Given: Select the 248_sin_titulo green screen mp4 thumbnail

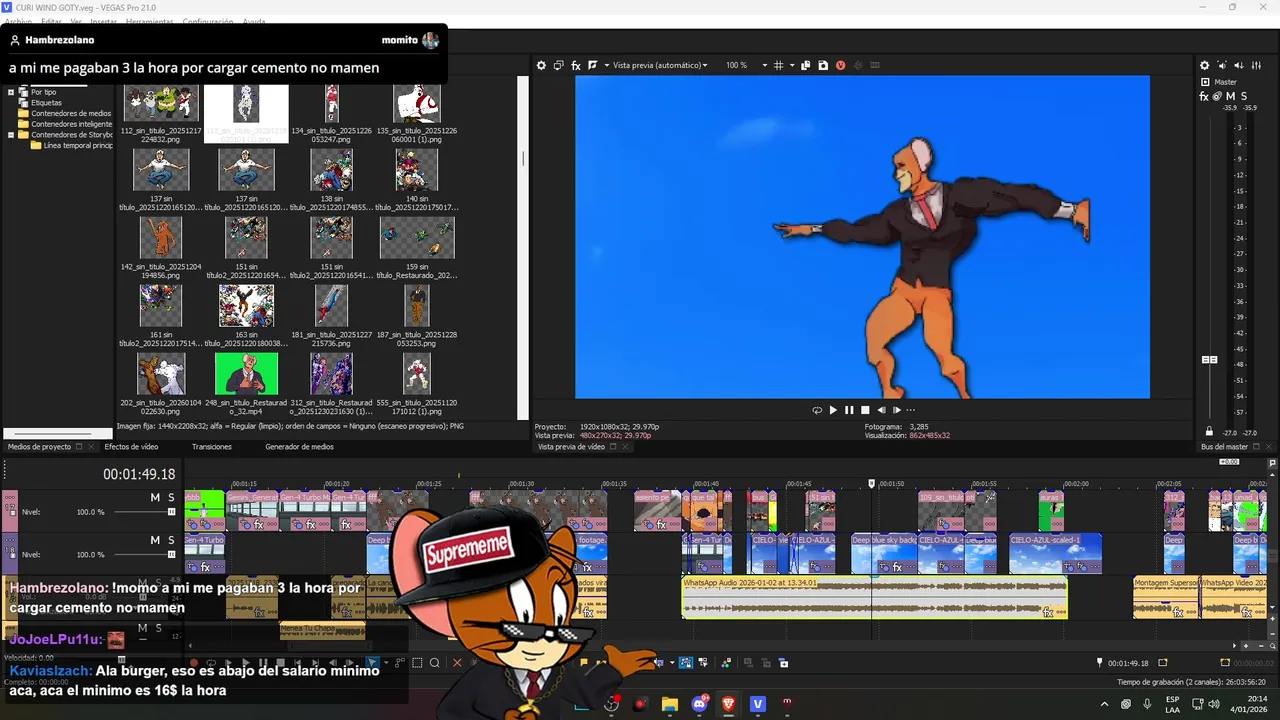Looking at the screenshot, I should 246,374.
